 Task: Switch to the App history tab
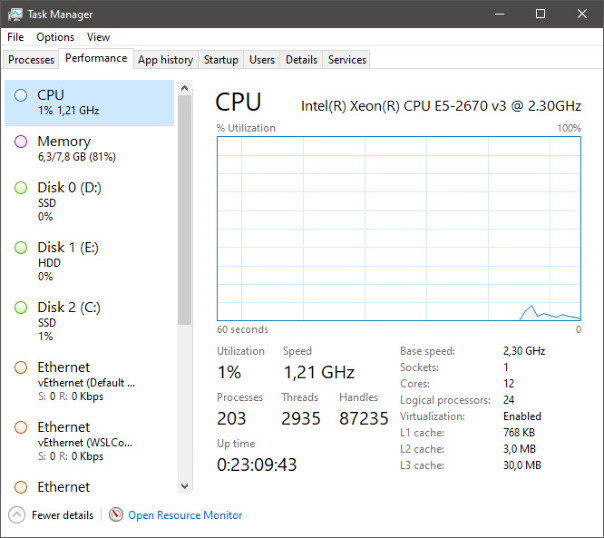click(x=165, y=60)
